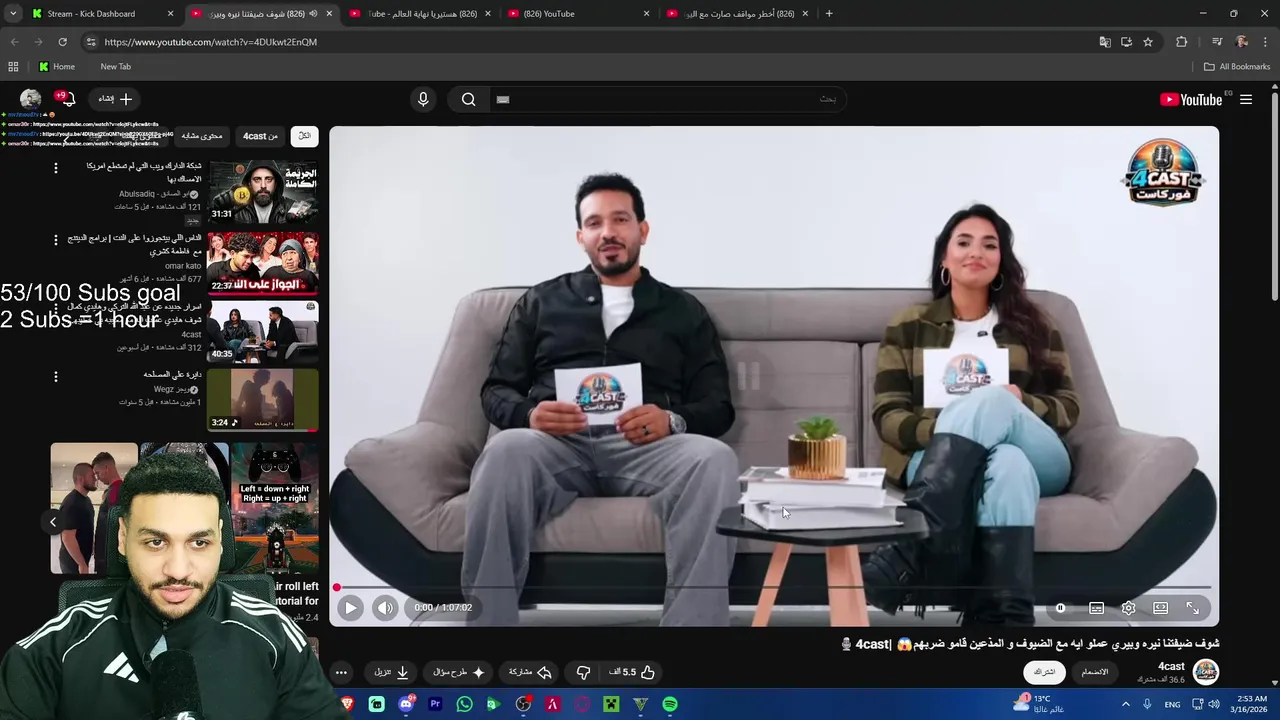Screen dimensions: 1280x720
Task: Open WhatsApp from the taskbar
Action: coord(464,704)
